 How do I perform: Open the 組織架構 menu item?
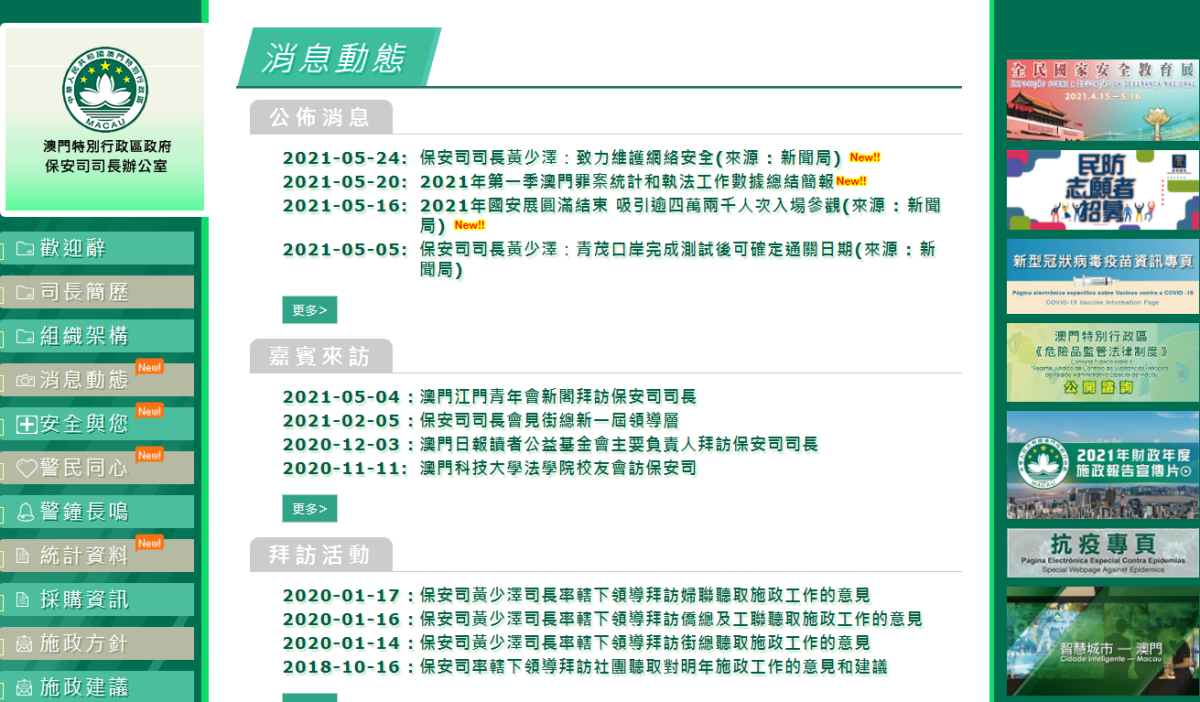pos(85,337)
